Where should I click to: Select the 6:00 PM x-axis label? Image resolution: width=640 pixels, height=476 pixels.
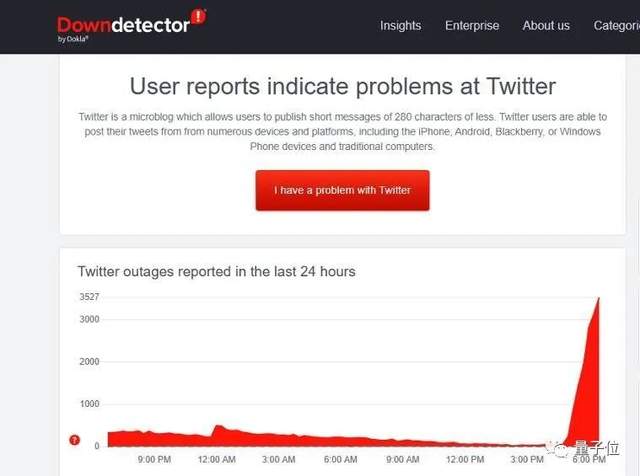(x=590, y=460)
